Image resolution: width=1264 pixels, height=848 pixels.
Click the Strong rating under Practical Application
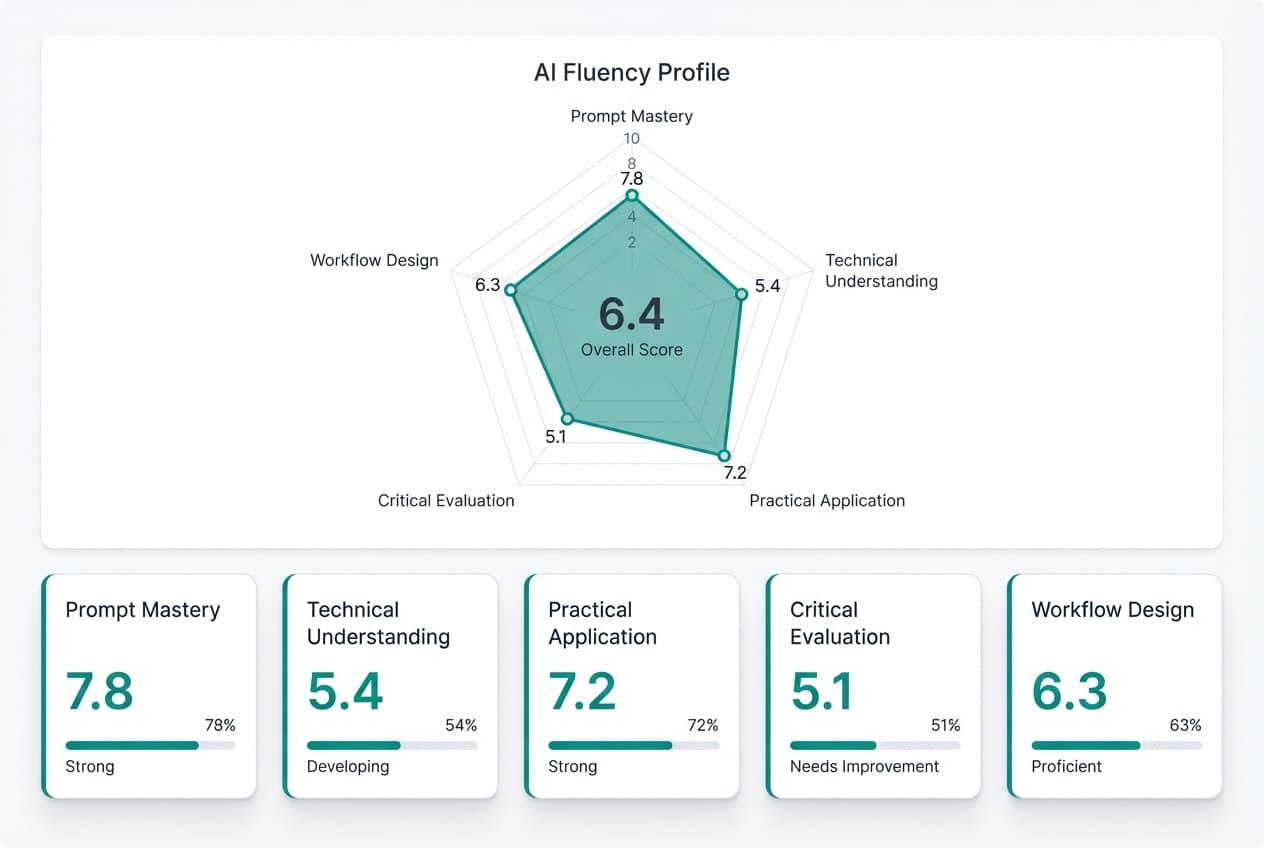(x=573, y=767)
